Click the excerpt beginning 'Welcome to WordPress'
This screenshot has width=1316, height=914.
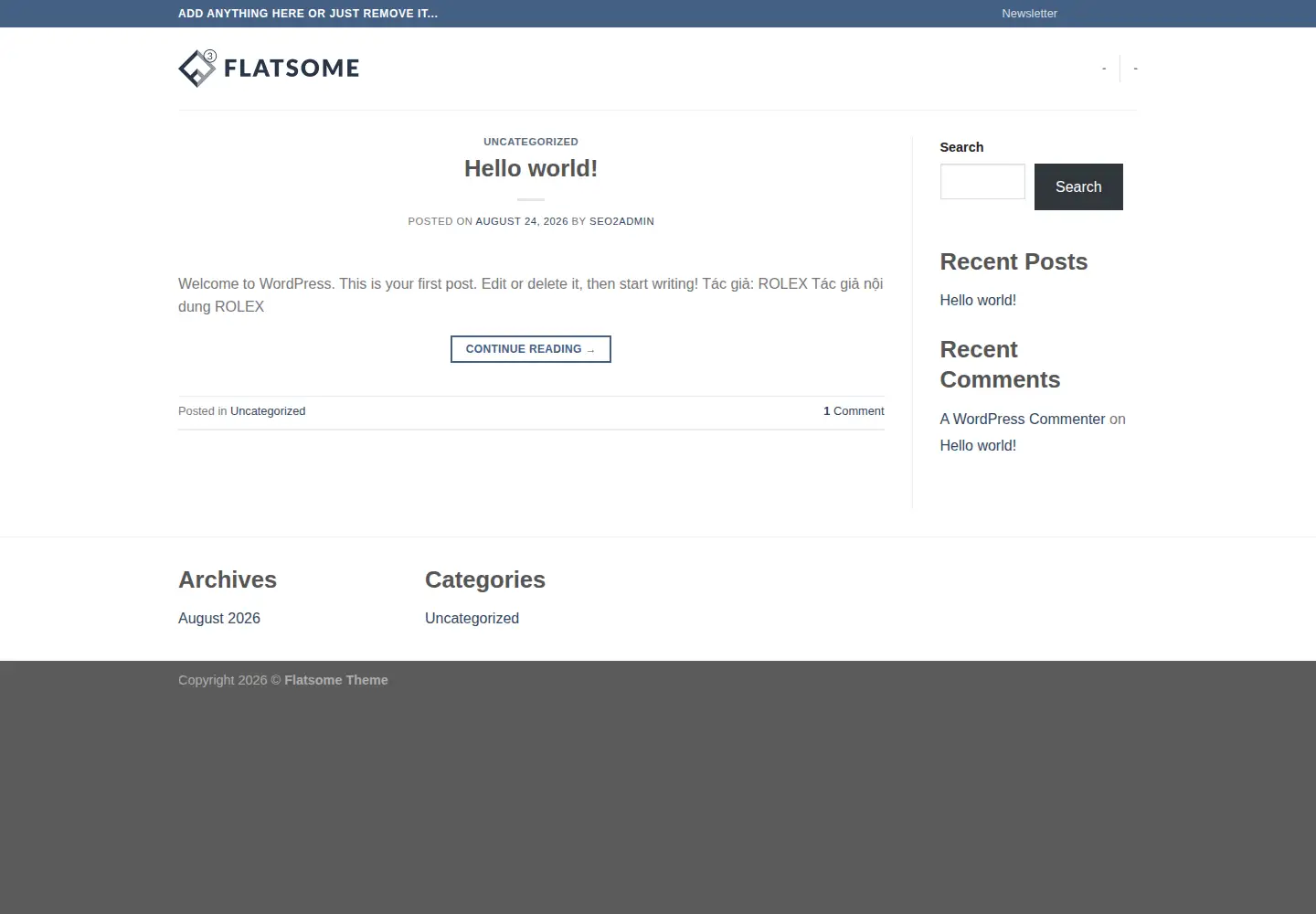pos(531,295)
